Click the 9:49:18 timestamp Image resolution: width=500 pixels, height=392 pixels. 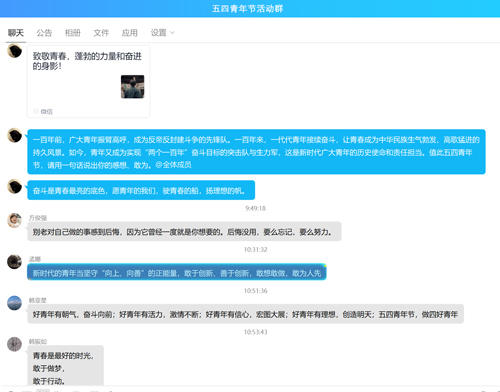point(255,208)
